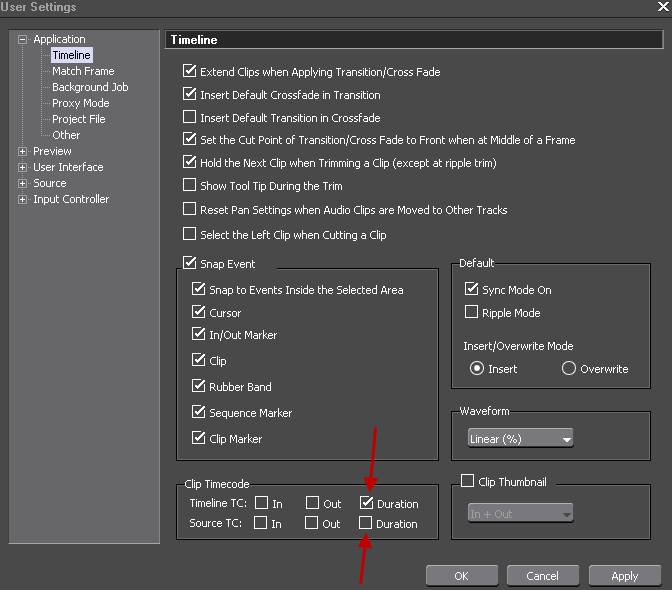Enable Ripple Mode checkbox
This screenshot has width=672, height=590.
(472, 313)
